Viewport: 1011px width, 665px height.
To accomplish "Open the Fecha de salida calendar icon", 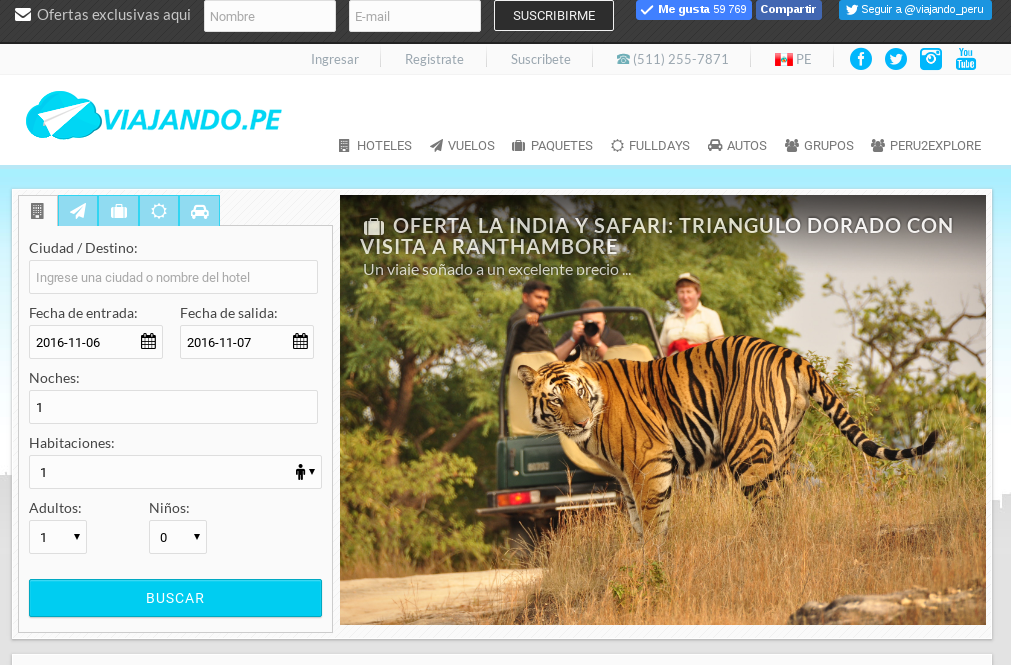I will click(297, 341).
